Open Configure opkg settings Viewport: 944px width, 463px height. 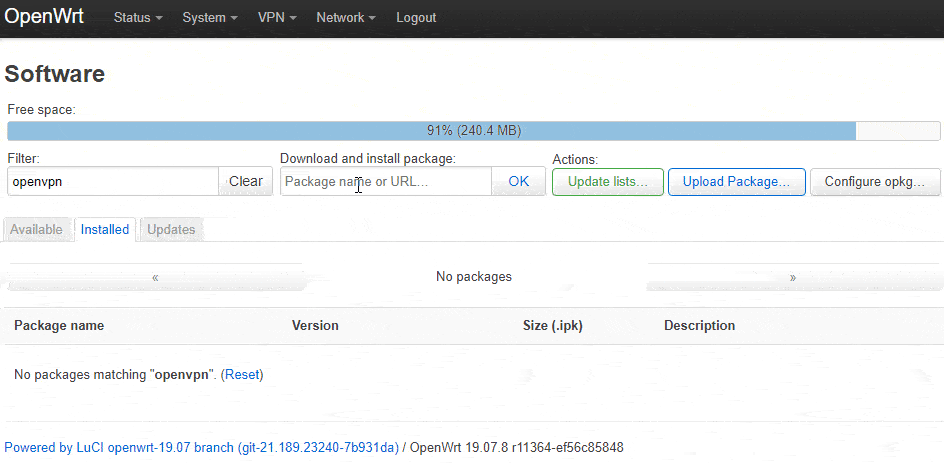pyautogui.click(x=875, y=182)
